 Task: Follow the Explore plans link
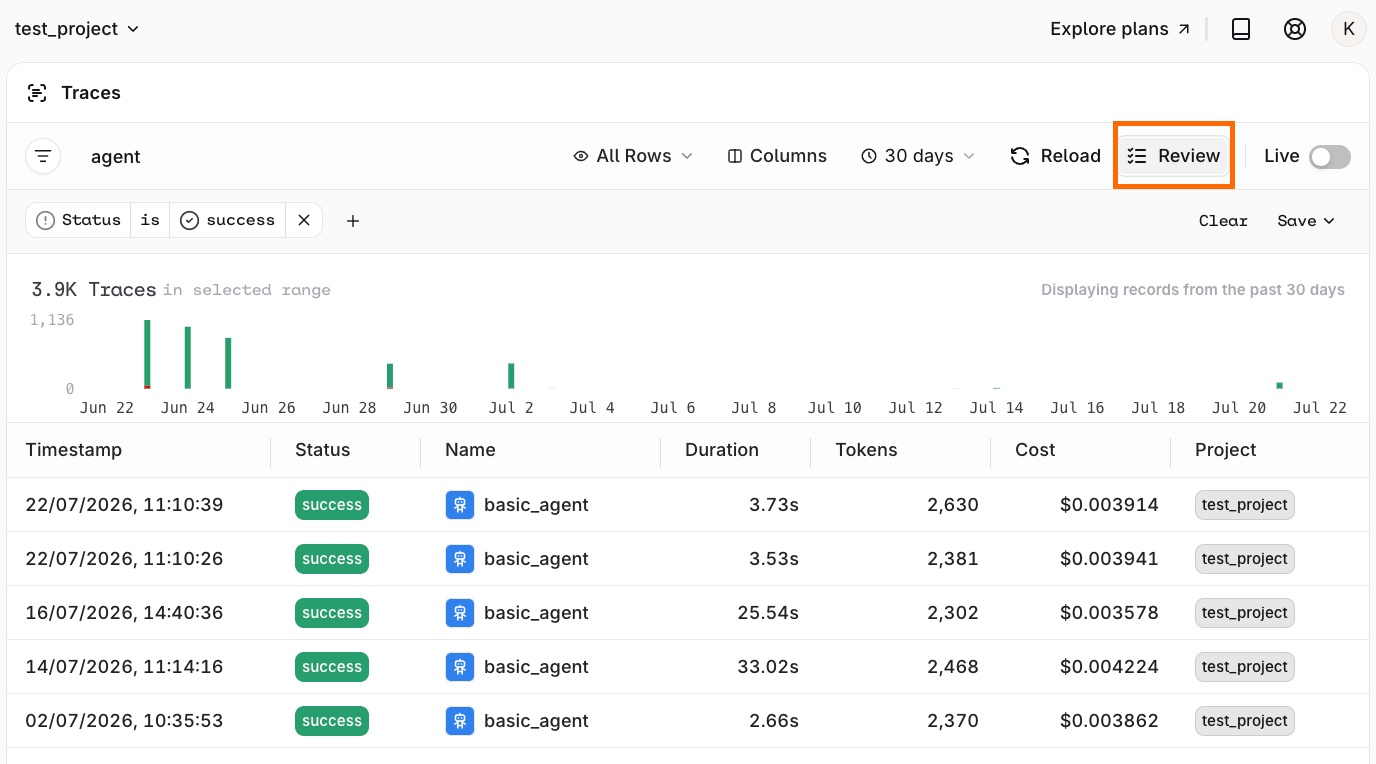tap(1120, 29)
